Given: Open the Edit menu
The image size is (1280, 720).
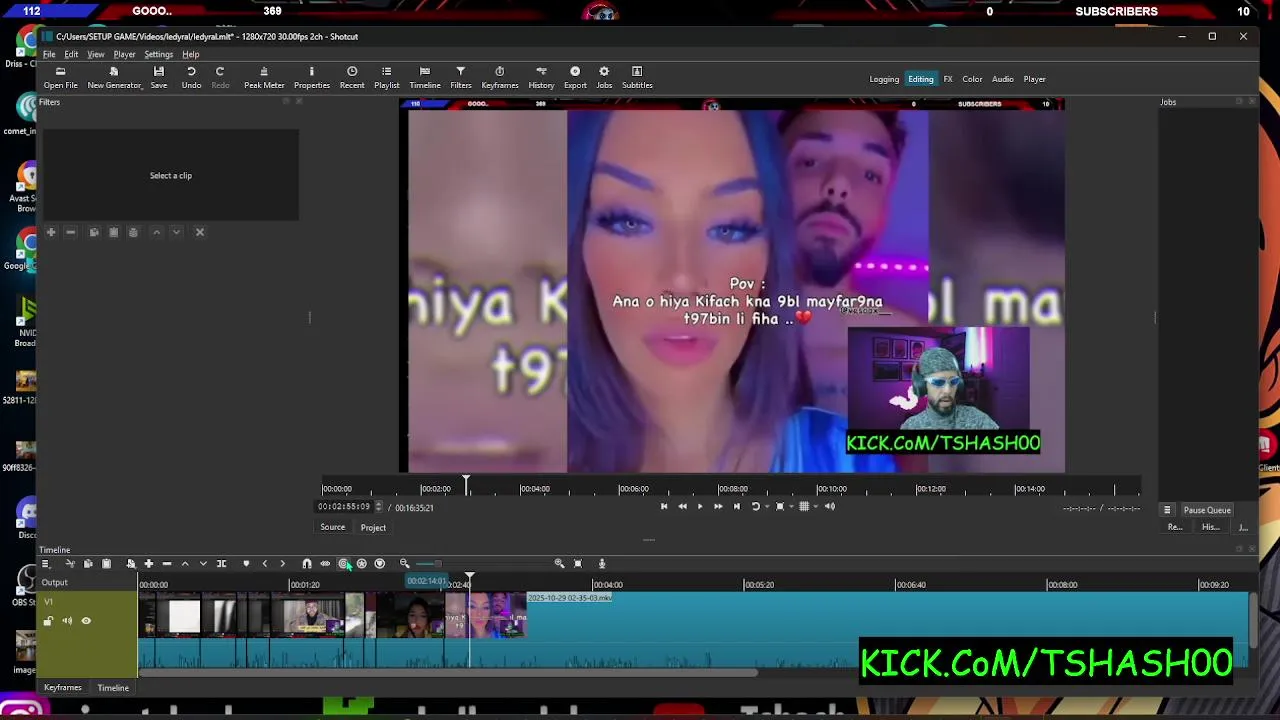Looking at the screenshot, I should 71,54.
